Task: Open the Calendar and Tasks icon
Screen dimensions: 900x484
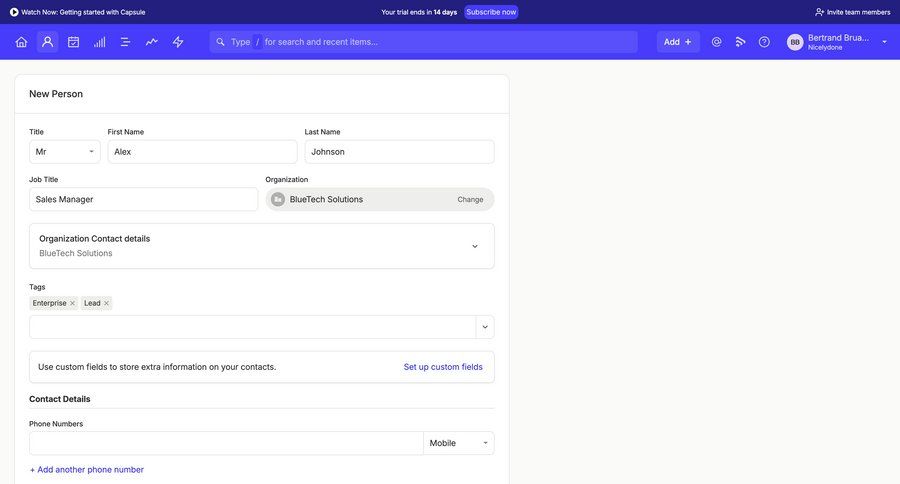Action: coord(73,42)
